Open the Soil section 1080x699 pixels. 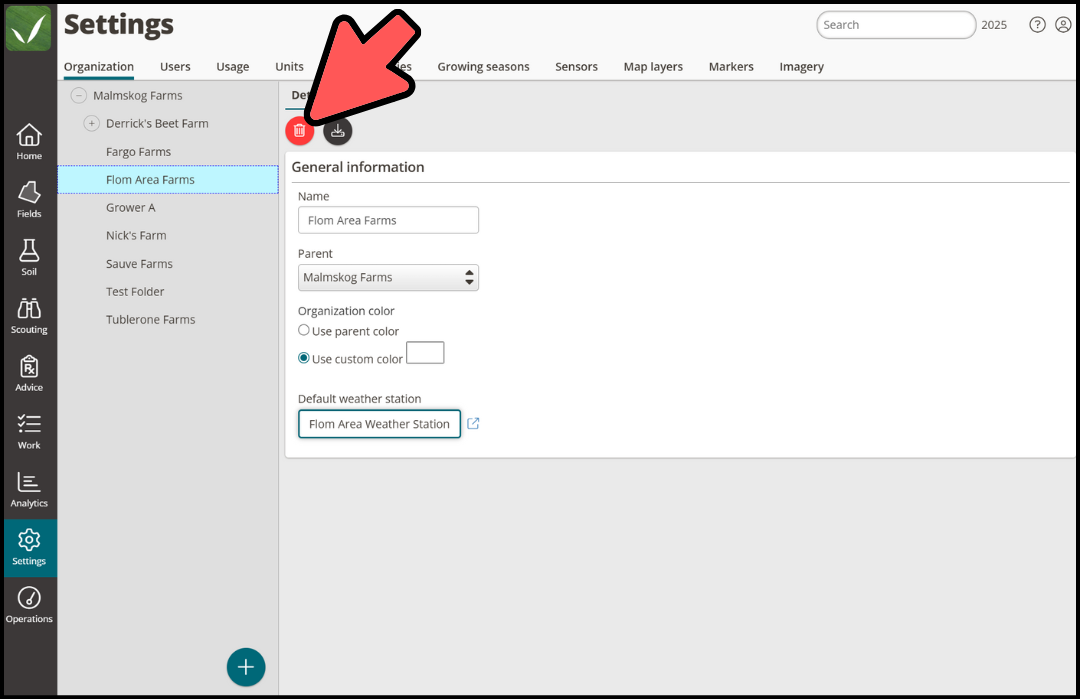29,258
